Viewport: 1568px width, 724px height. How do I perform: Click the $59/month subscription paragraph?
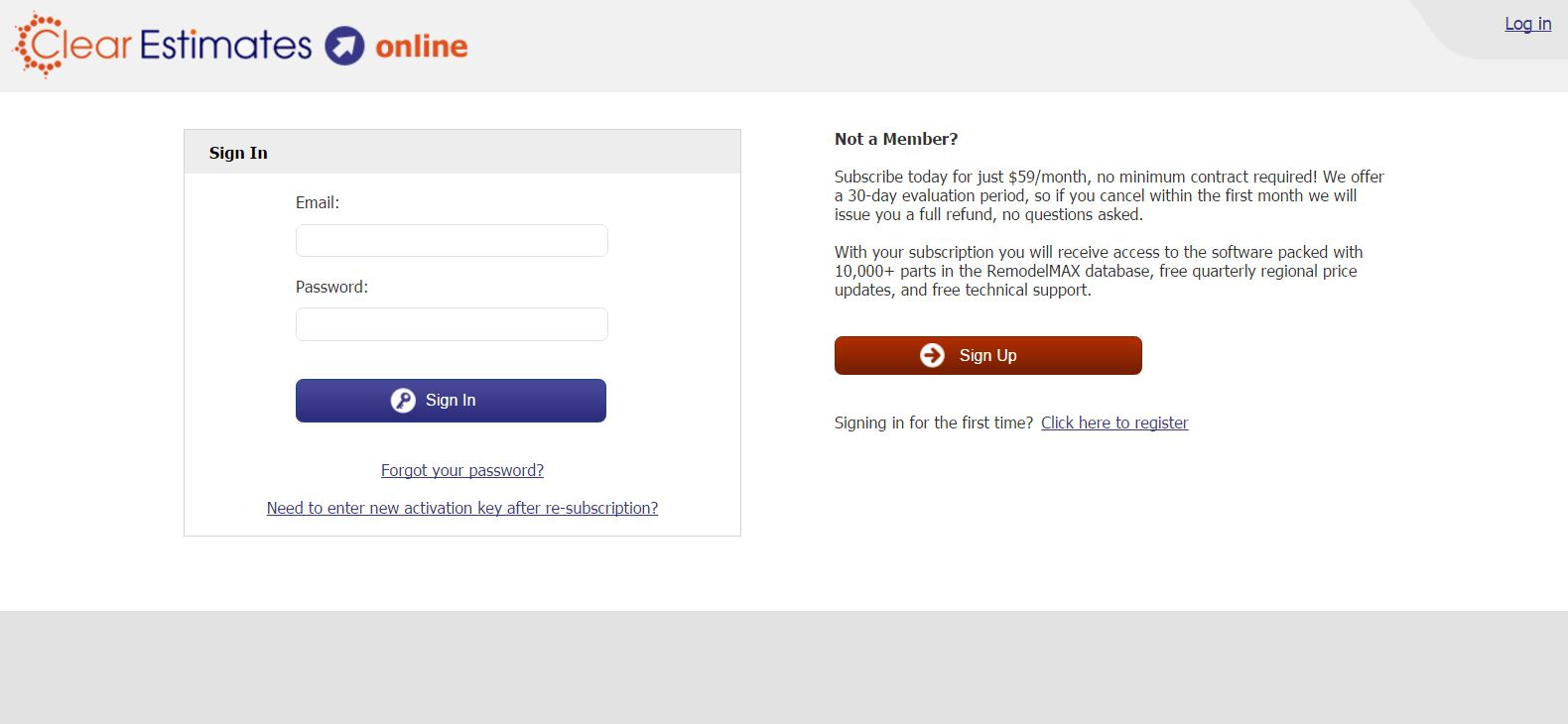1108,195
